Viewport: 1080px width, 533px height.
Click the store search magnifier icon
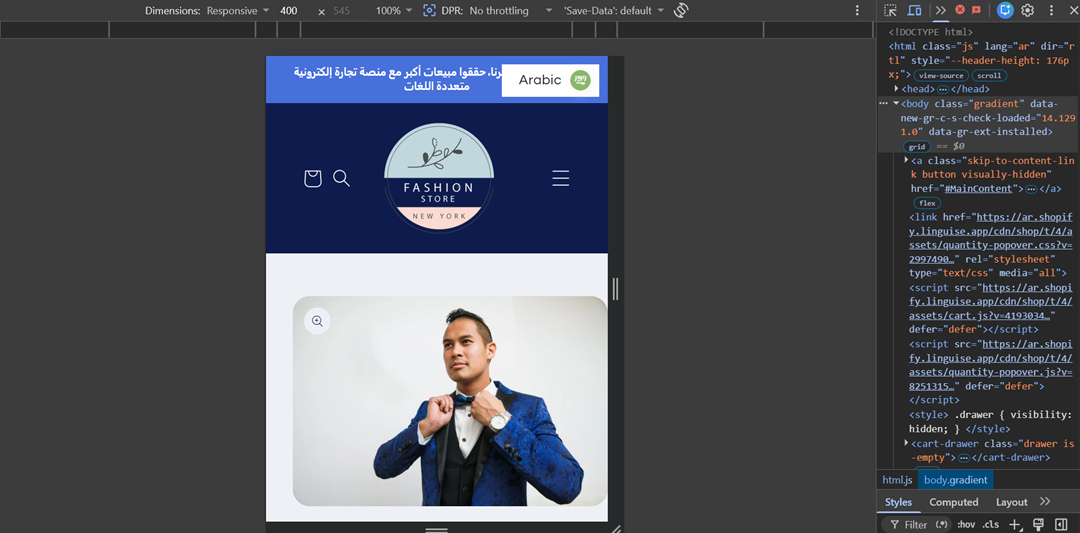tap(341, 178)
